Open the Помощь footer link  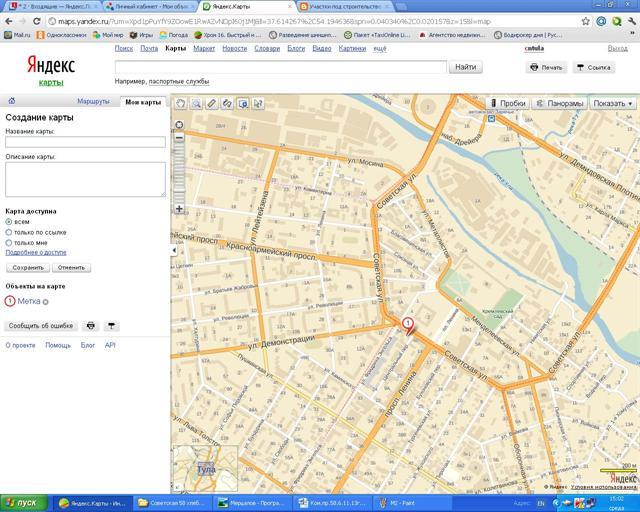(x=58, y=345)
